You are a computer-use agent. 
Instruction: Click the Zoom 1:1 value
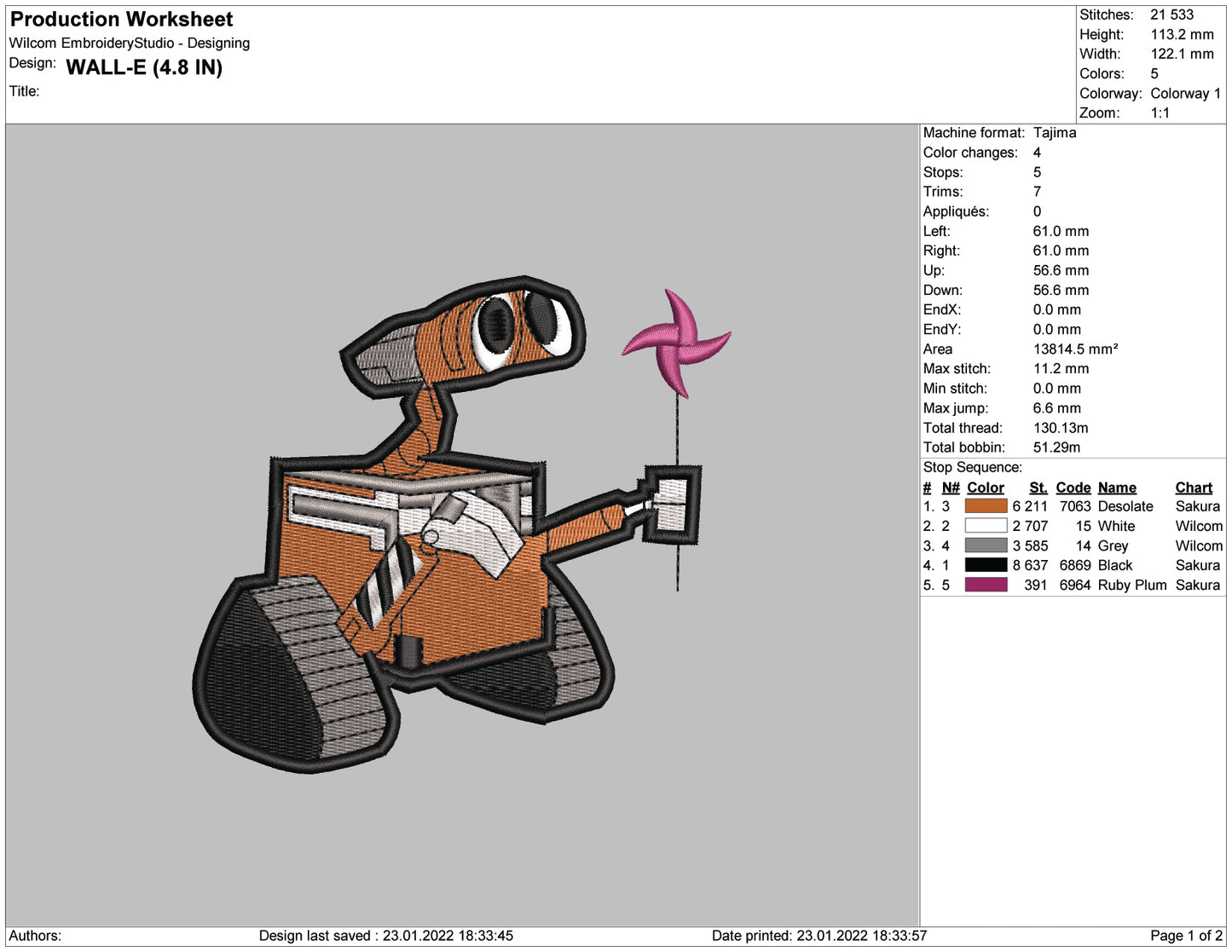click(x=1160, y=113)
